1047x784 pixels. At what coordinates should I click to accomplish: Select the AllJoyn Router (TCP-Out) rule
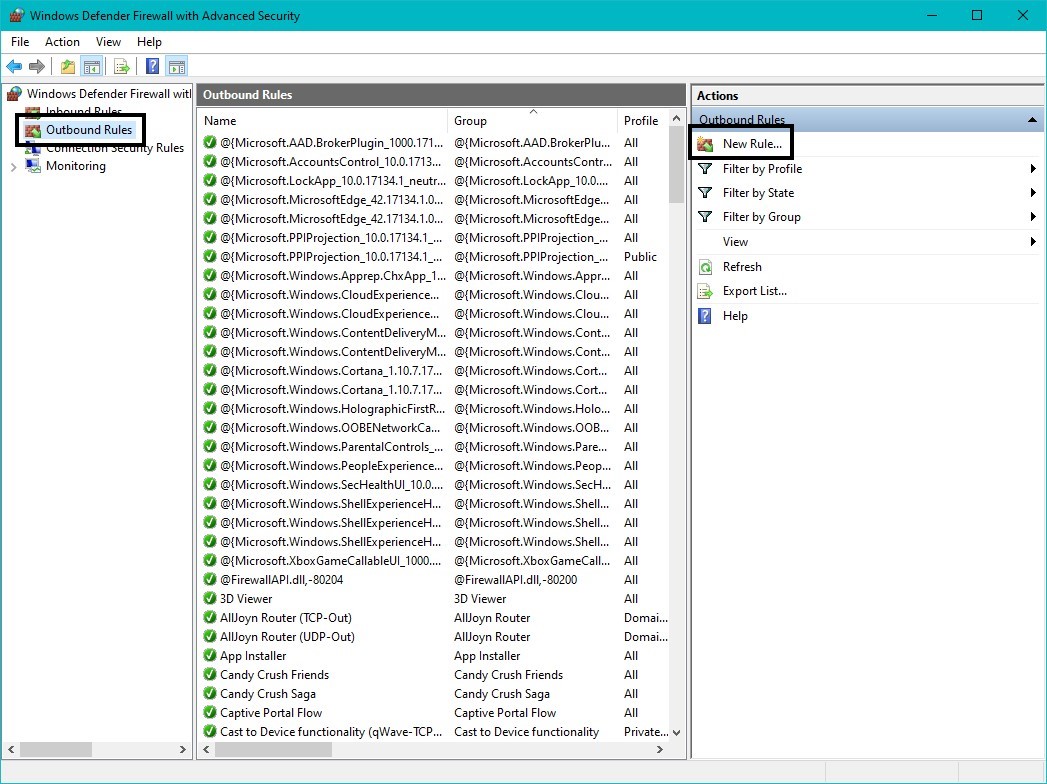point(434,618)
